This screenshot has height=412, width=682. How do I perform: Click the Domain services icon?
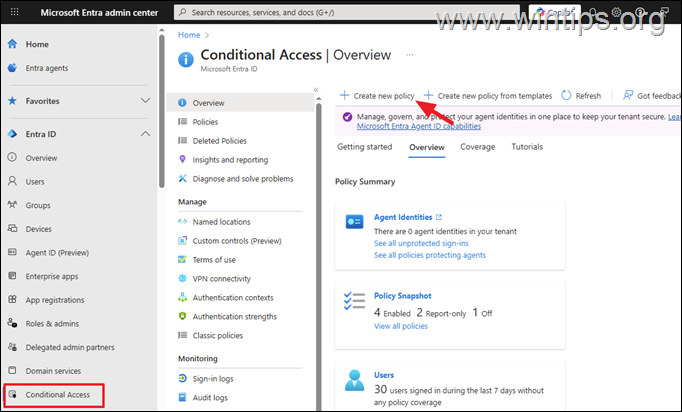pos(12,371)
